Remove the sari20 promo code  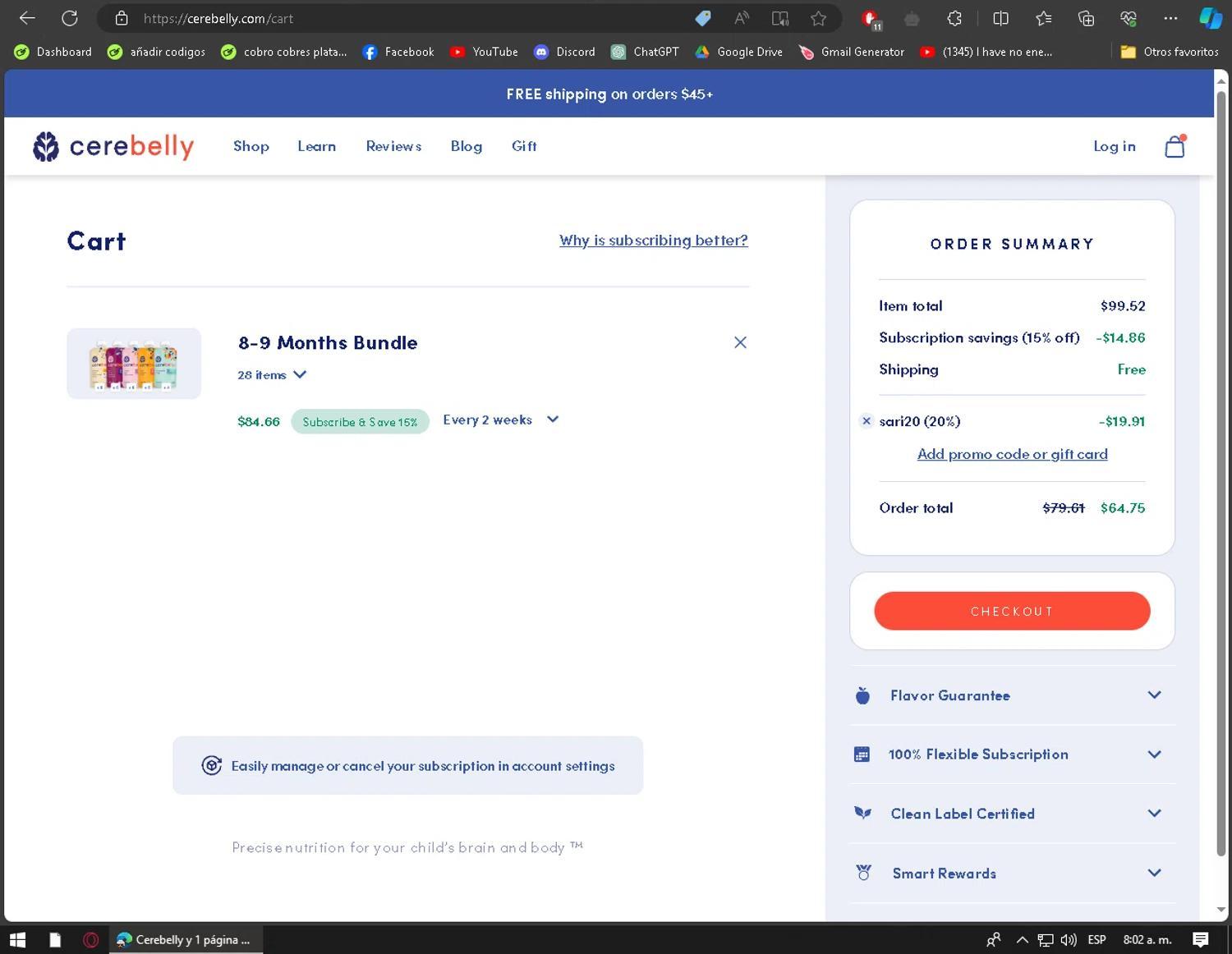[866, 421]
